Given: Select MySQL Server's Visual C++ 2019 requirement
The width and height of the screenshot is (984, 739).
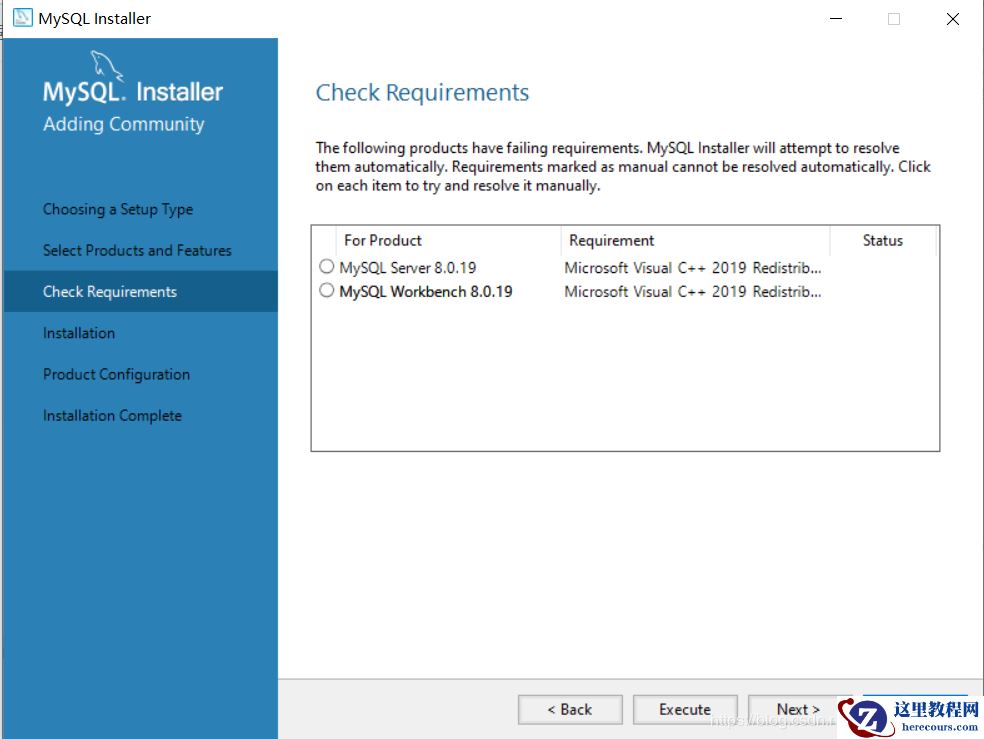Looking at the screenshot, I should 693,268.
